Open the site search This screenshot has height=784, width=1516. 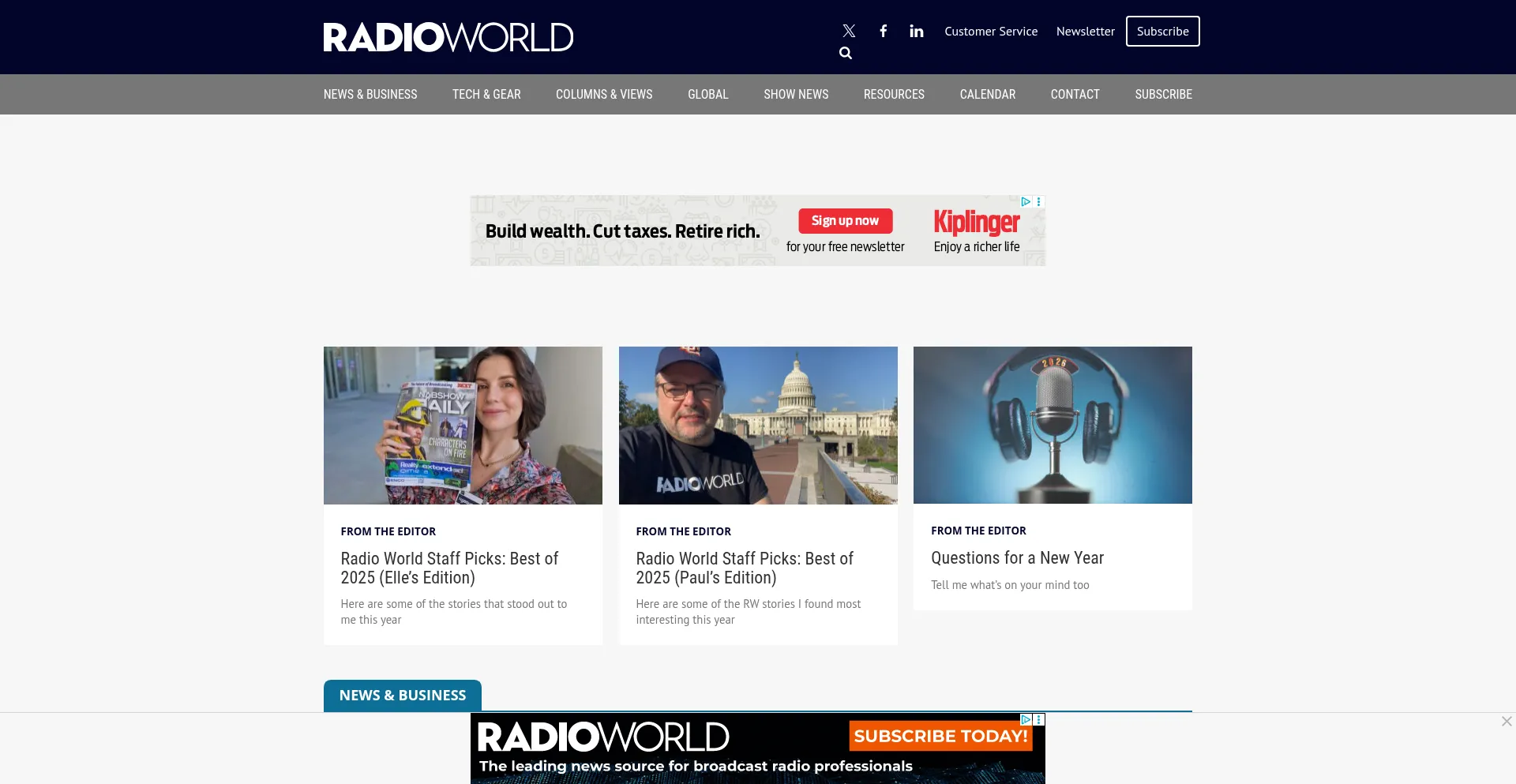point(845,52)
